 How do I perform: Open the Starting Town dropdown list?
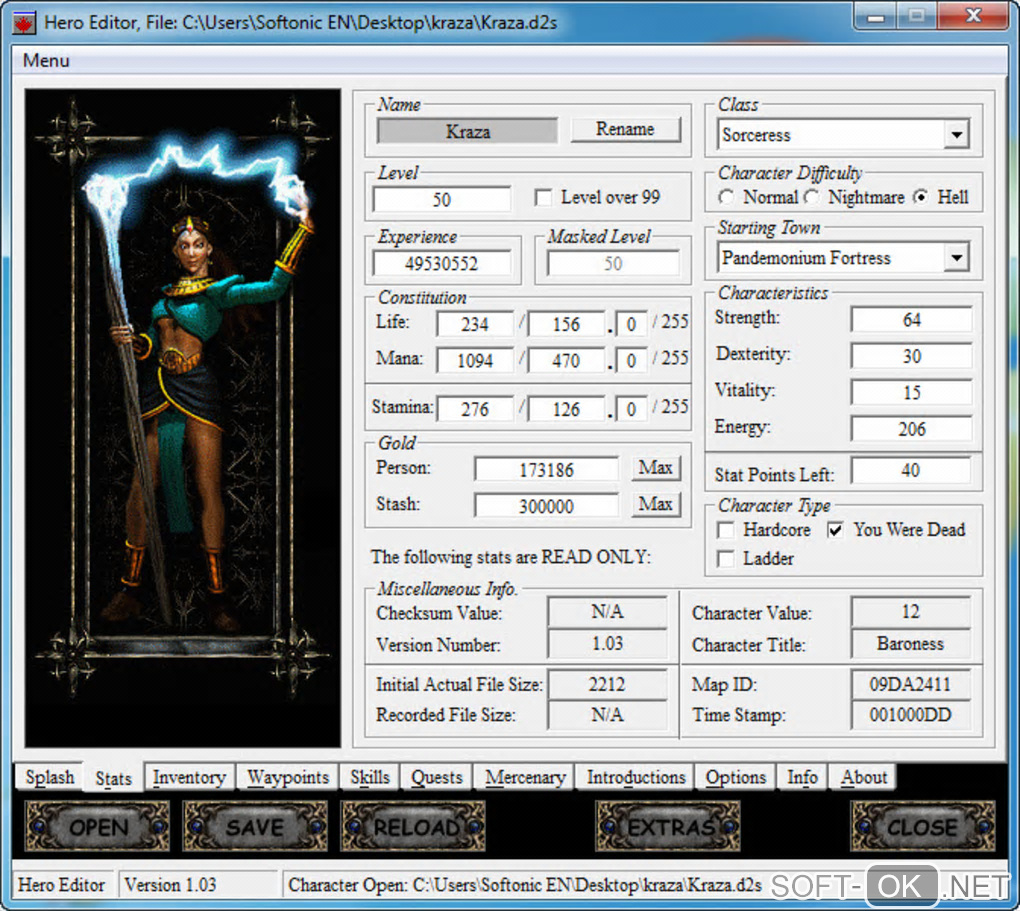(x=956, y=258)
